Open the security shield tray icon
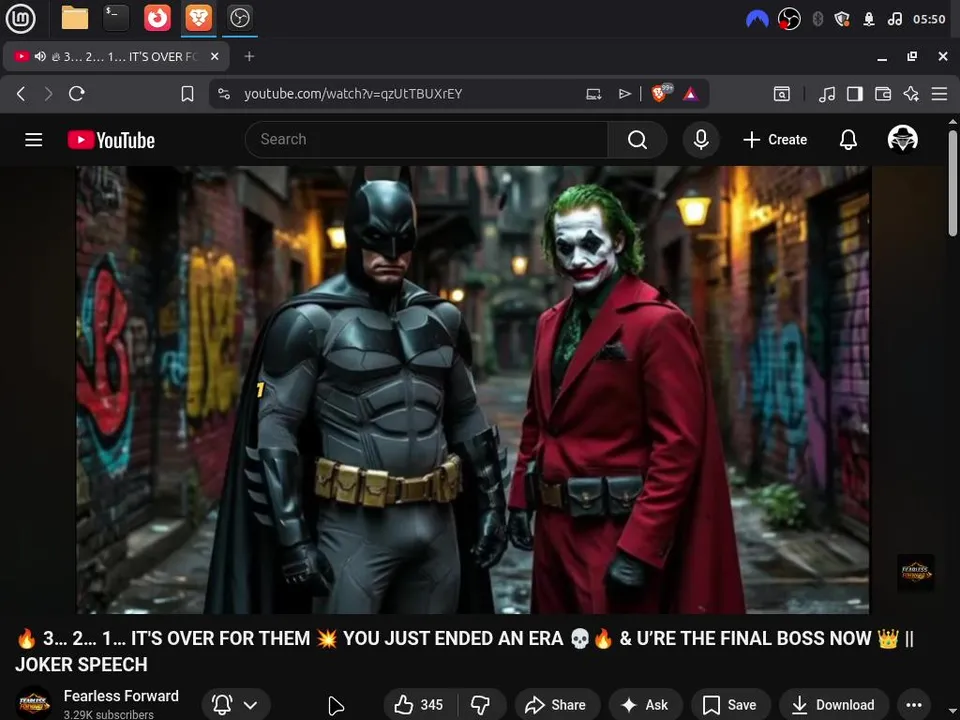960x720 pixels. (x=842, y=20)
